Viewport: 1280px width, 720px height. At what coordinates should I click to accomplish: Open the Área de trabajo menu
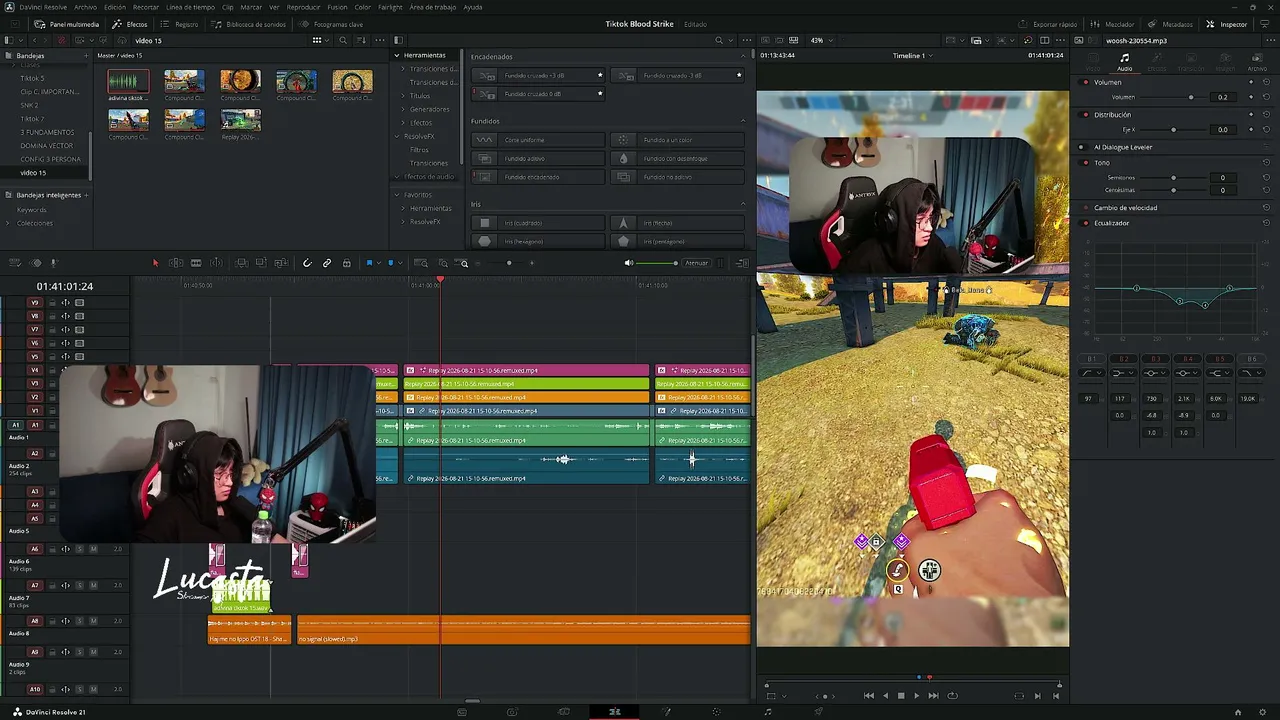coord(433,7)
